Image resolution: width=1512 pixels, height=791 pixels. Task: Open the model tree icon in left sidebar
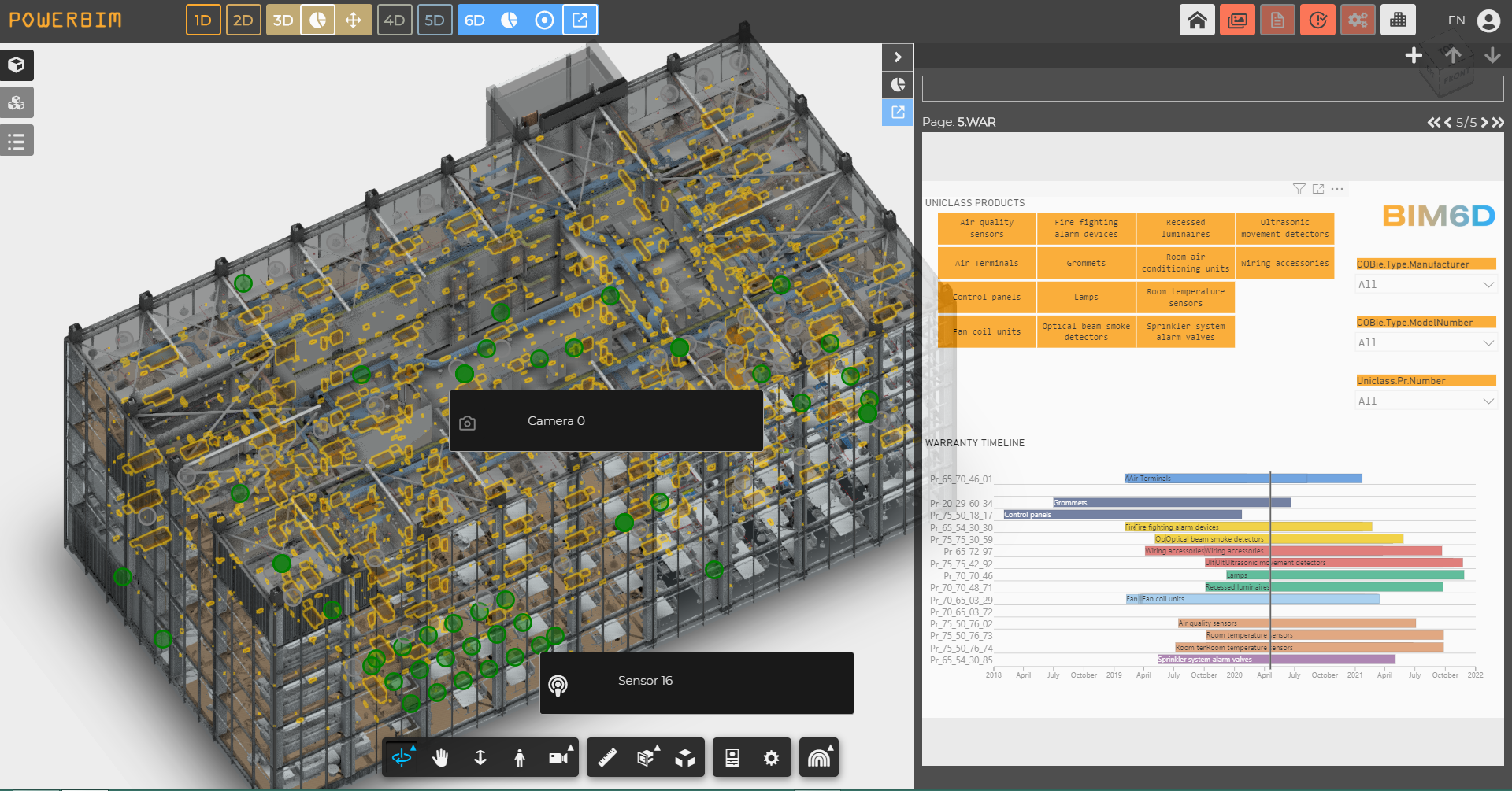(17, 140)
